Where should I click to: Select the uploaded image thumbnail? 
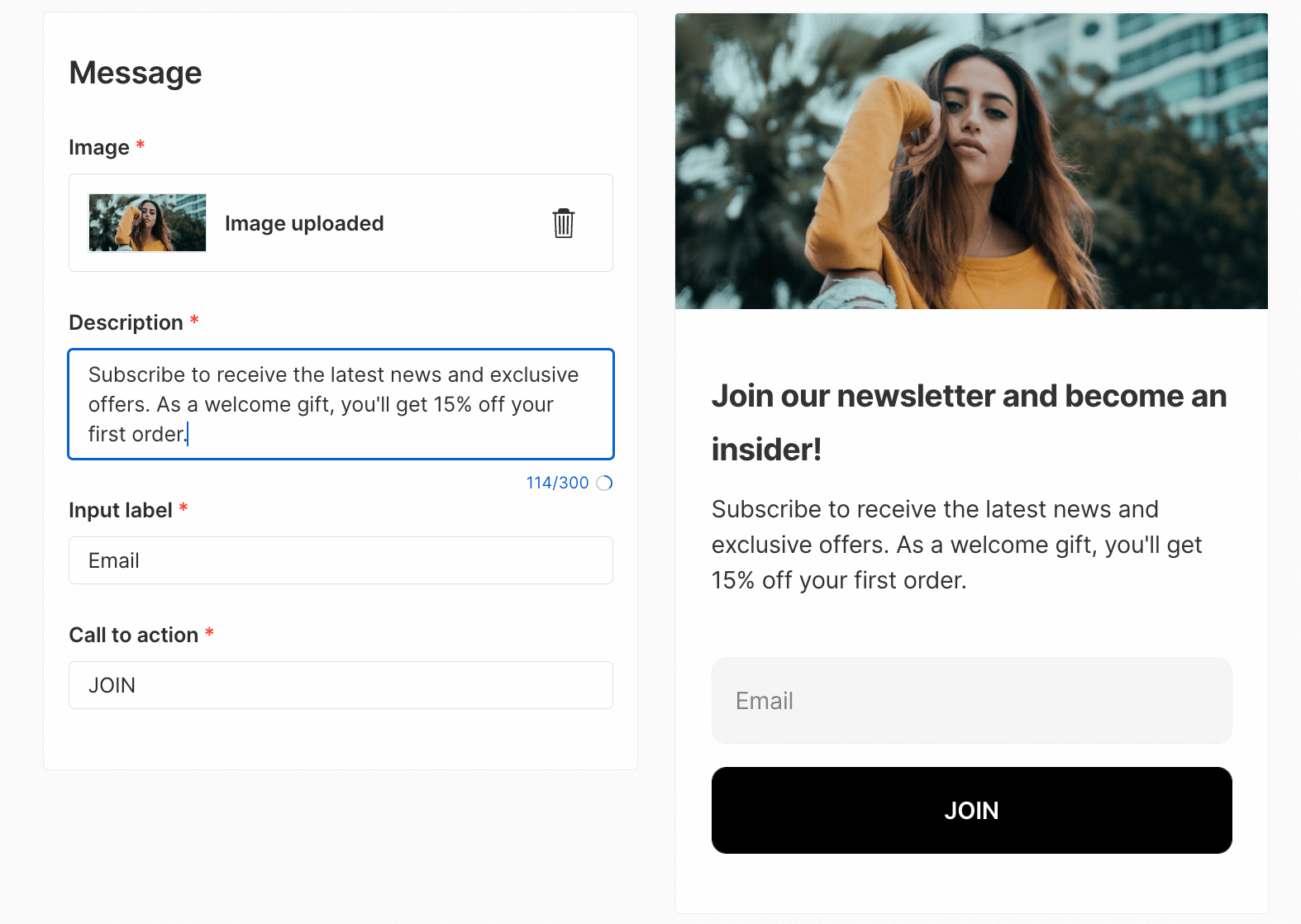coord(147,223)
